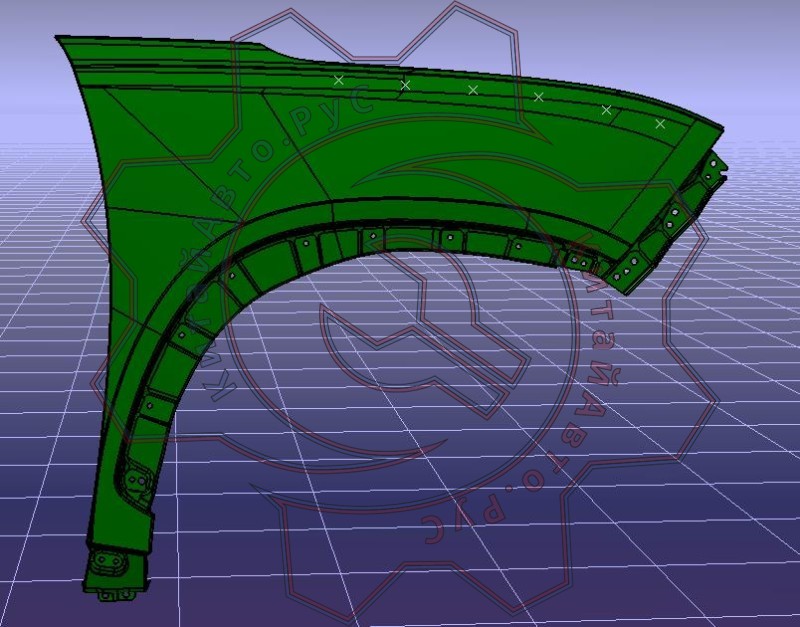The image size is (800, 627).
Task: Select second white X marker from the left
Action: click(x=405, y=85)
